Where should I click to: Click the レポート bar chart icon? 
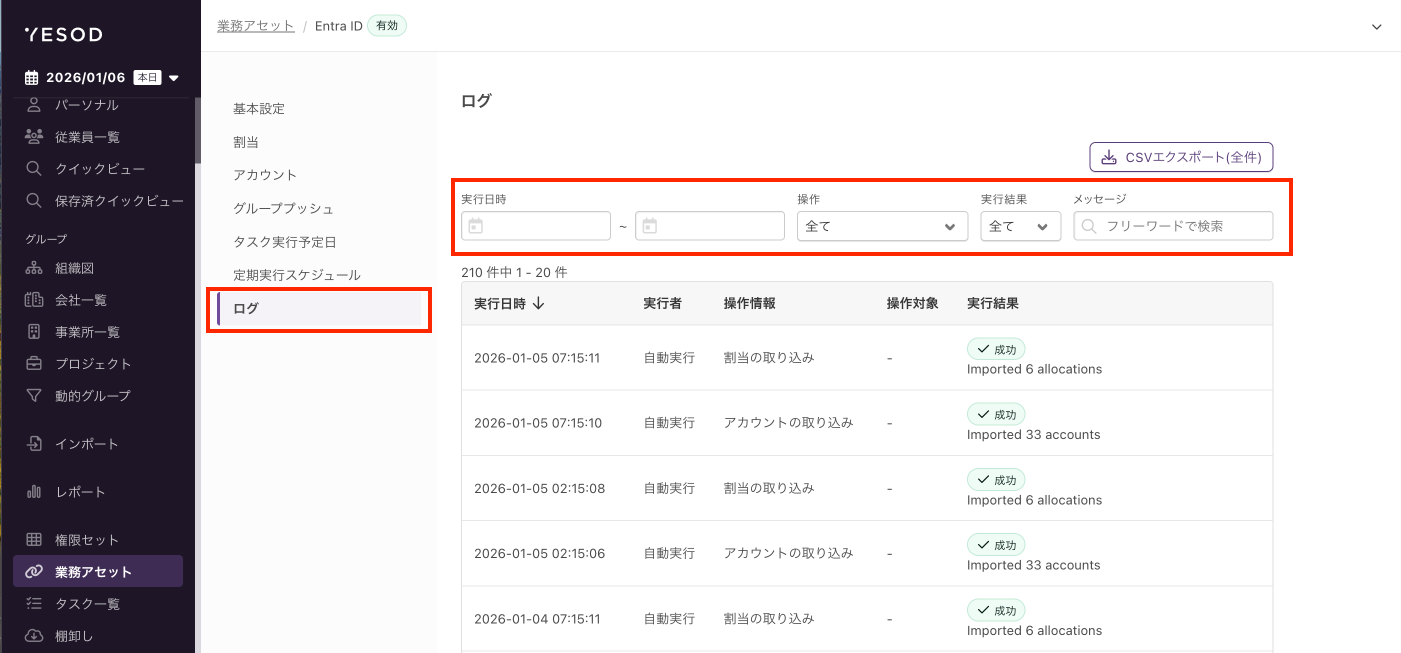click(34, 491)
